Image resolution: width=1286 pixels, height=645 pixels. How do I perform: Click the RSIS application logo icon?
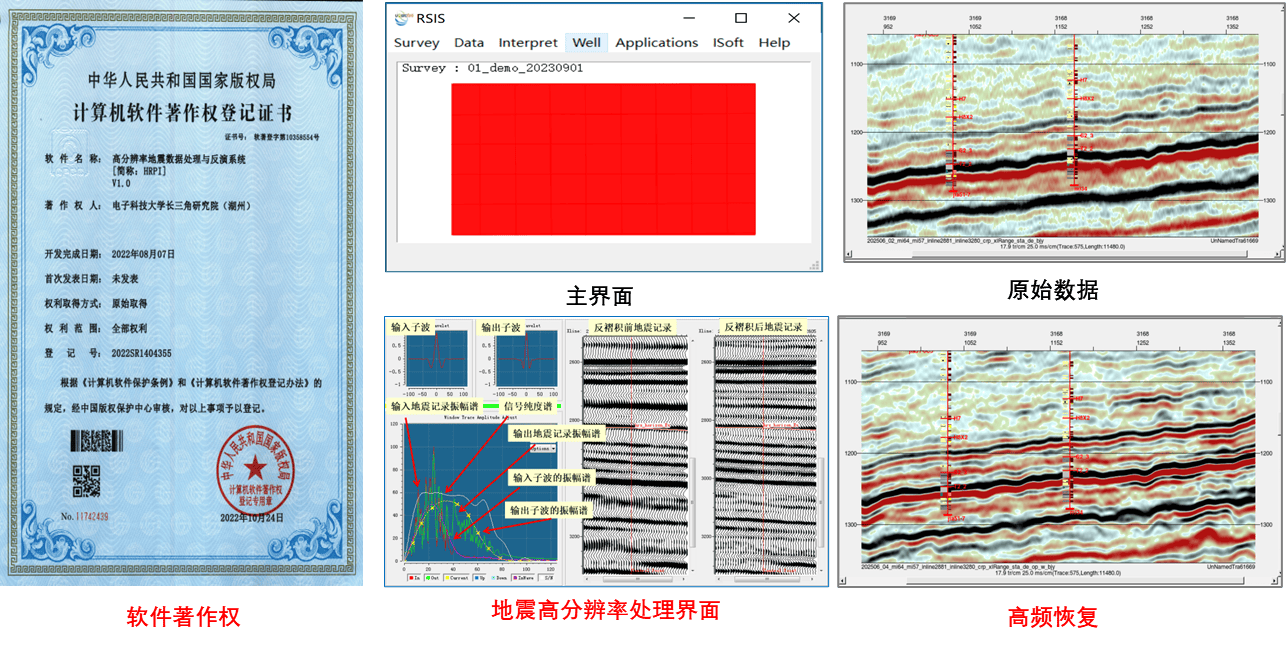(x=403, y=18)
